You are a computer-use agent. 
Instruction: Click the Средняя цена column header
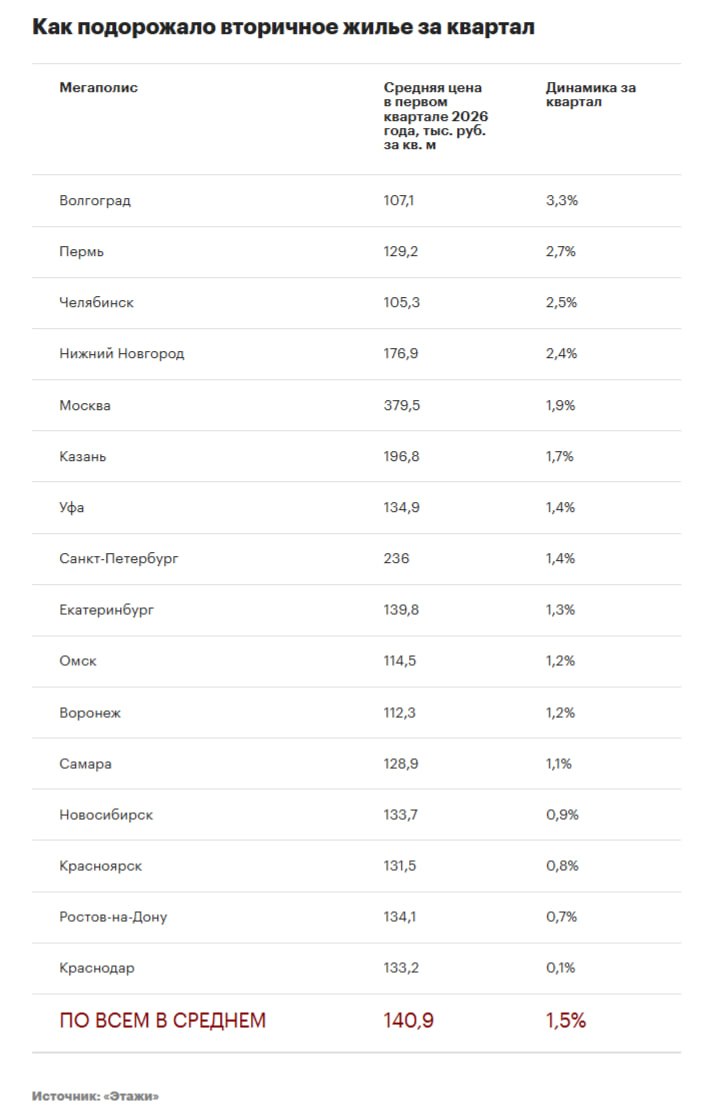(435, 116)
